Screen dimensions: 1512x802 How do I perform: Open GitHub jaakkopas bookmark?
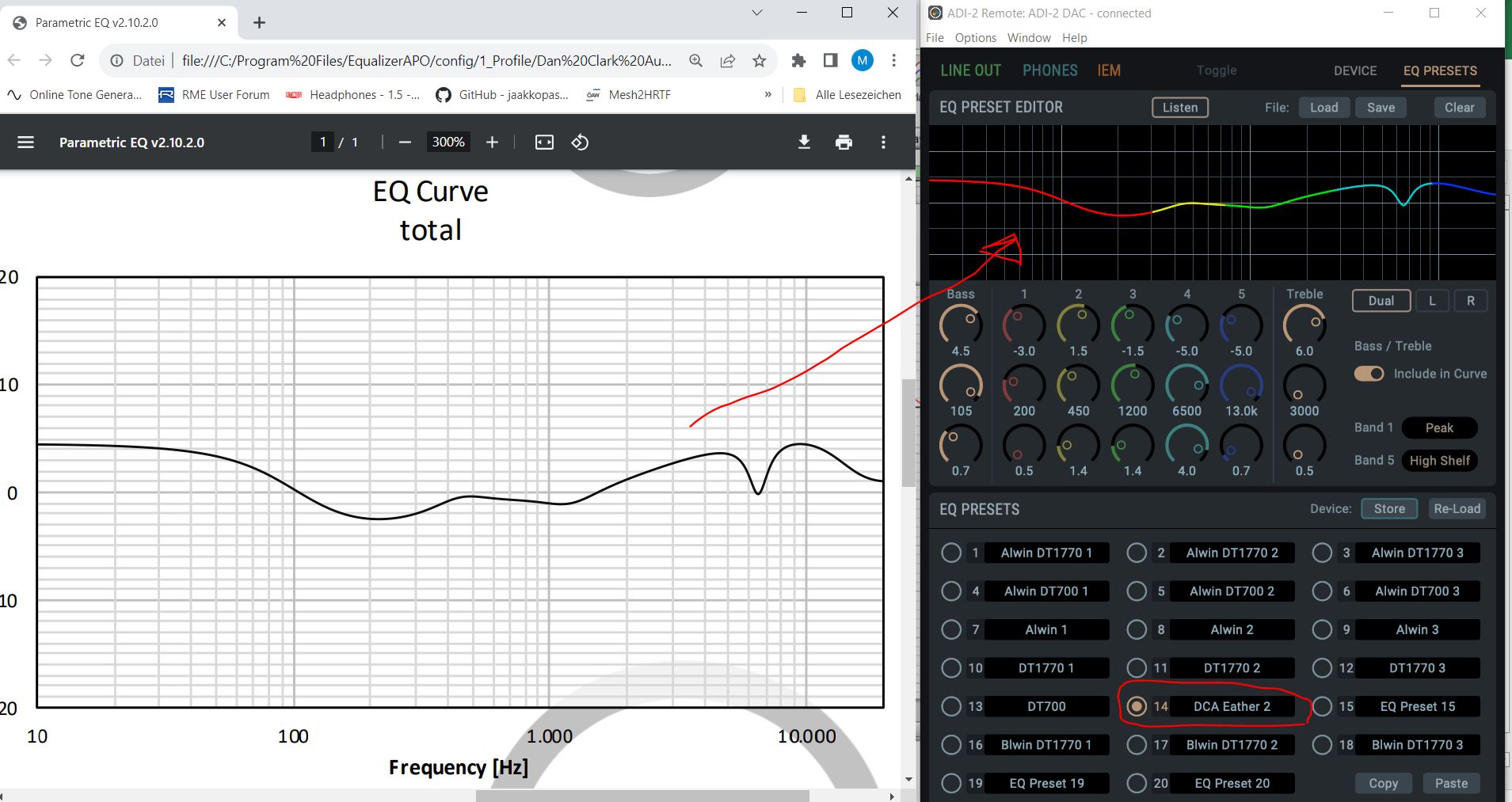(x=502, y=95)
